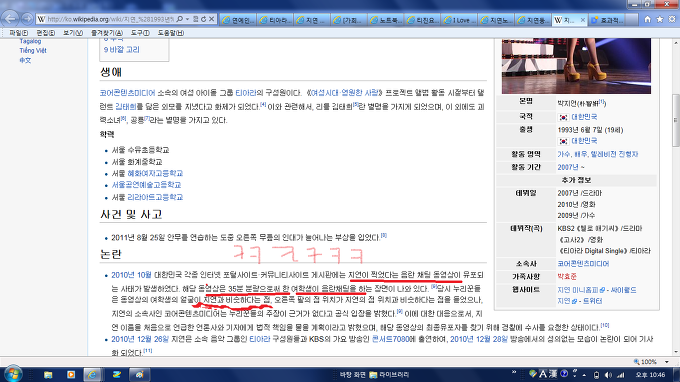Open the 도구(T) menu
Screen dimensions: 680x382
(x=140, y=33)
